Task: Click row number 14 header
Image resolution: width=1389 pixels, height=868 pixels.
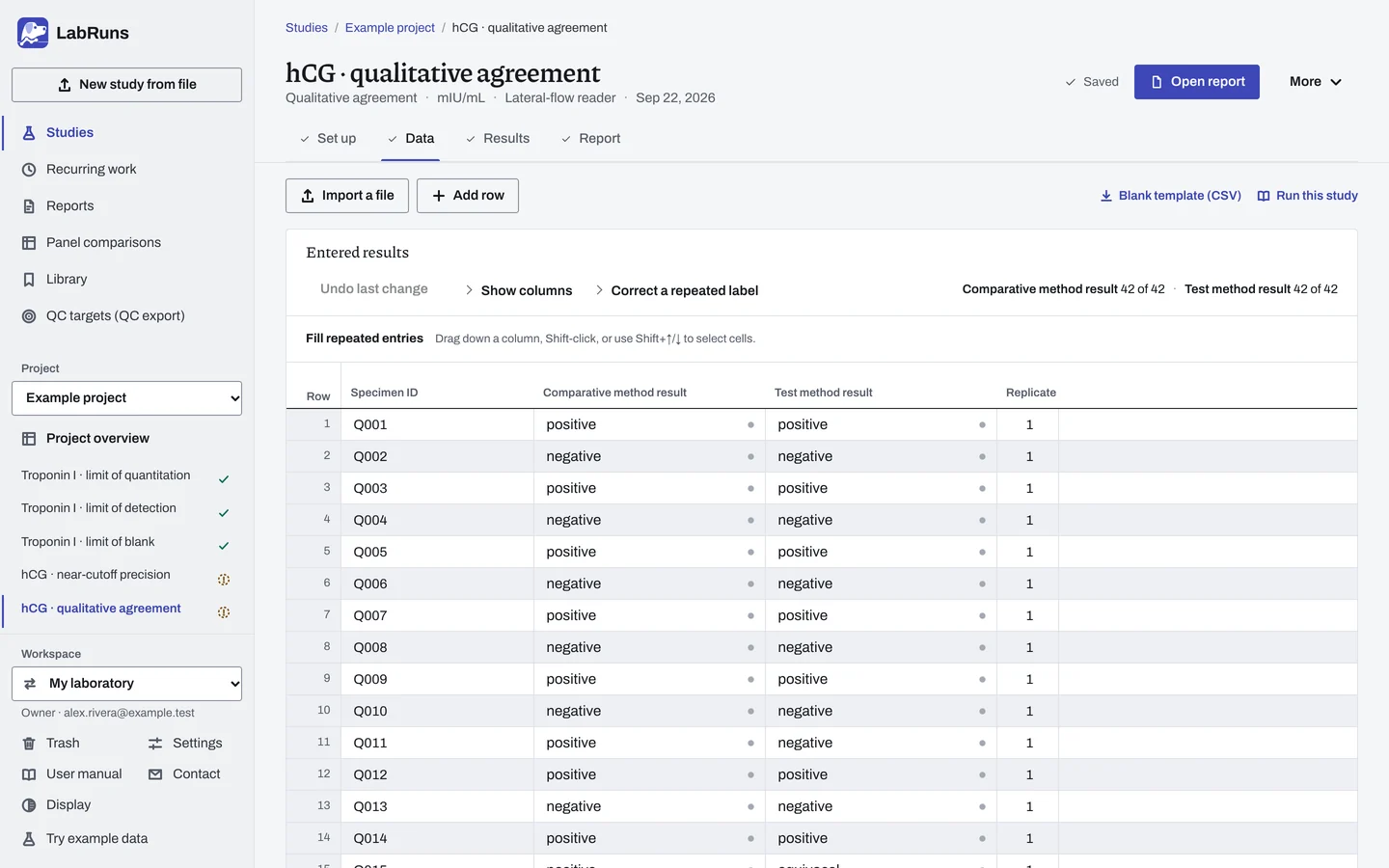Action: click(x=313, y=838)
